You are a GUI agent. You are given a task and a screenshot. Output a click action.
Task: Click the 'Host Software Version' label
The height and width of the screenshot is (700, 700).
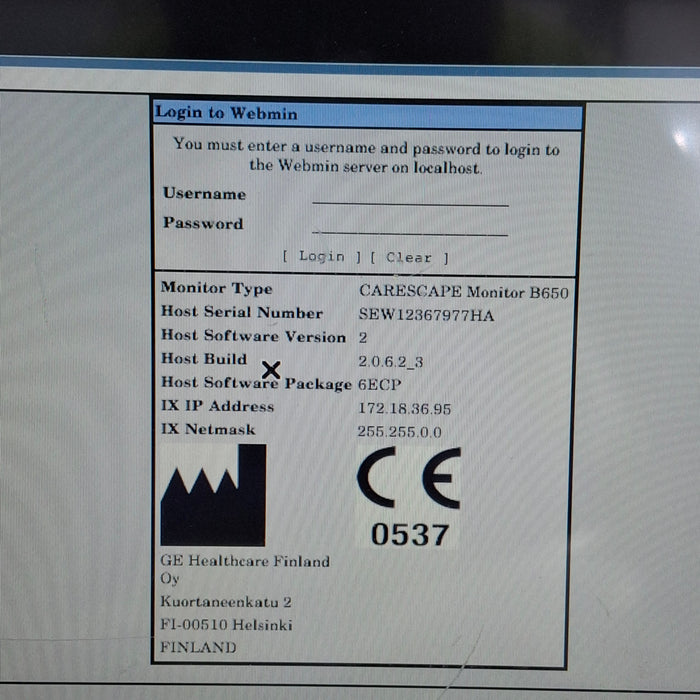click(253, 336)
